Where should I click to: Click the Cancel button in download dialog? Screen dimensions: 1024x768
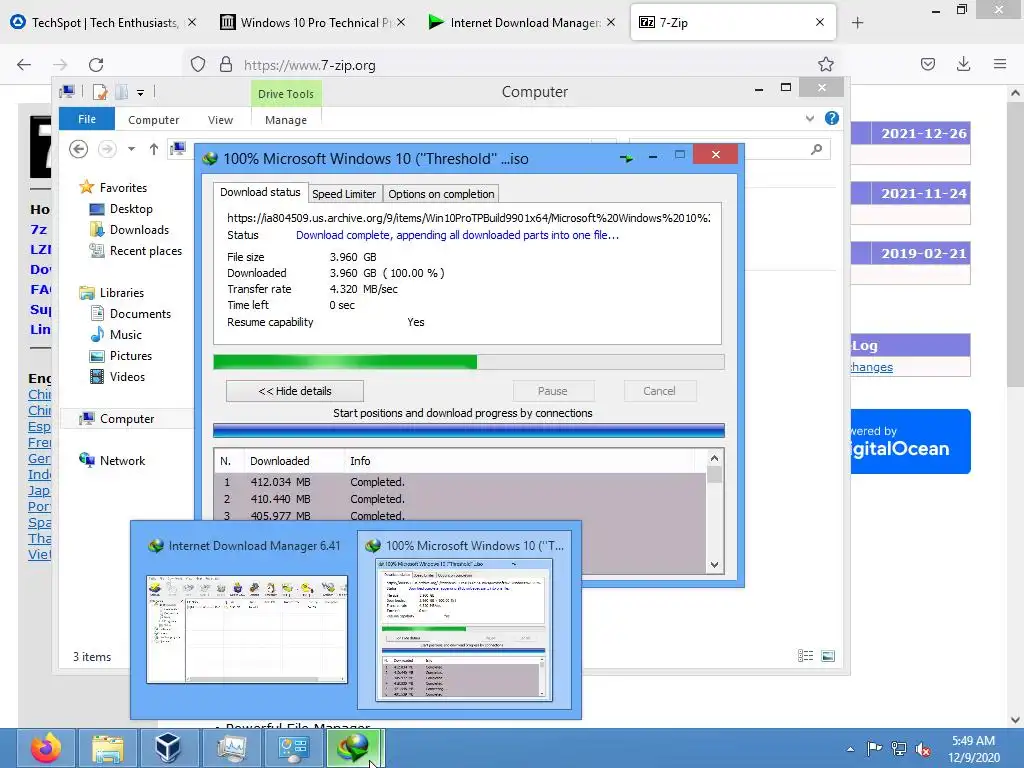click(x=659, y=391)
